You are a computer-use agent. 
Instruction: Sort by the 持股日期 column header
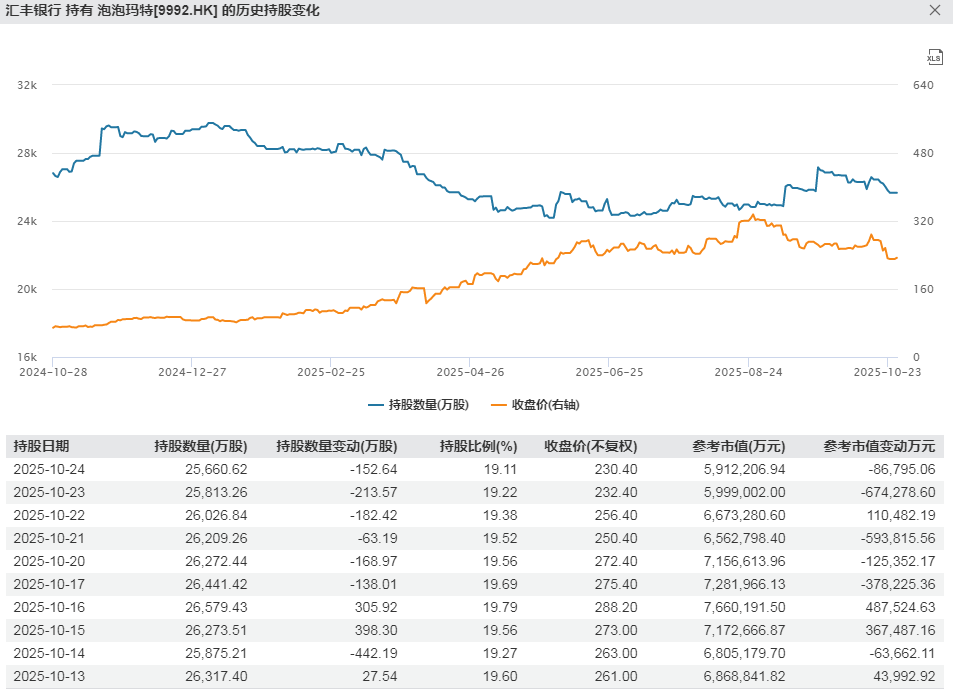click(x=41, y=446)
